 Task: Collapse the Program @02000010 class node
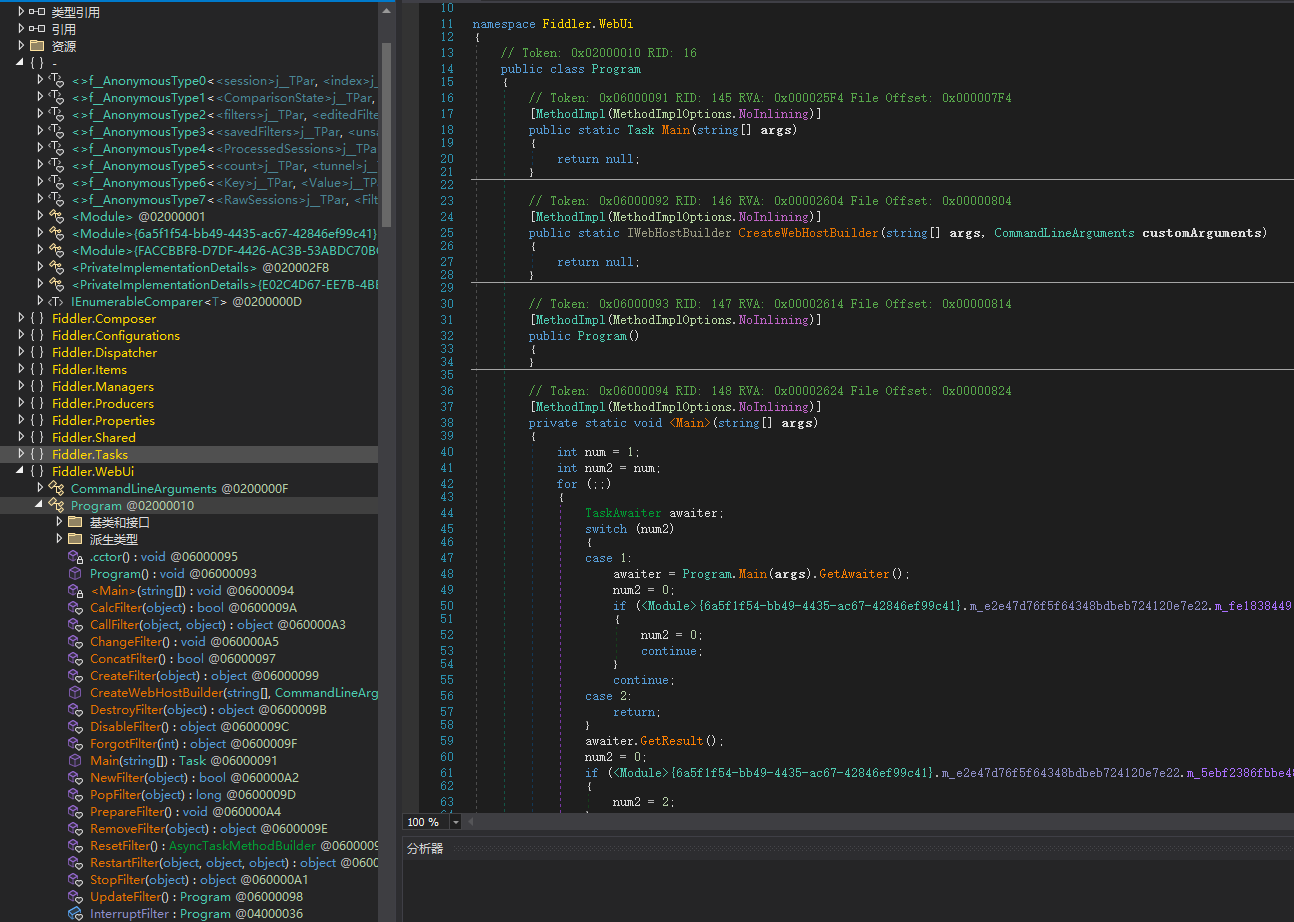(x=39, y=506)
